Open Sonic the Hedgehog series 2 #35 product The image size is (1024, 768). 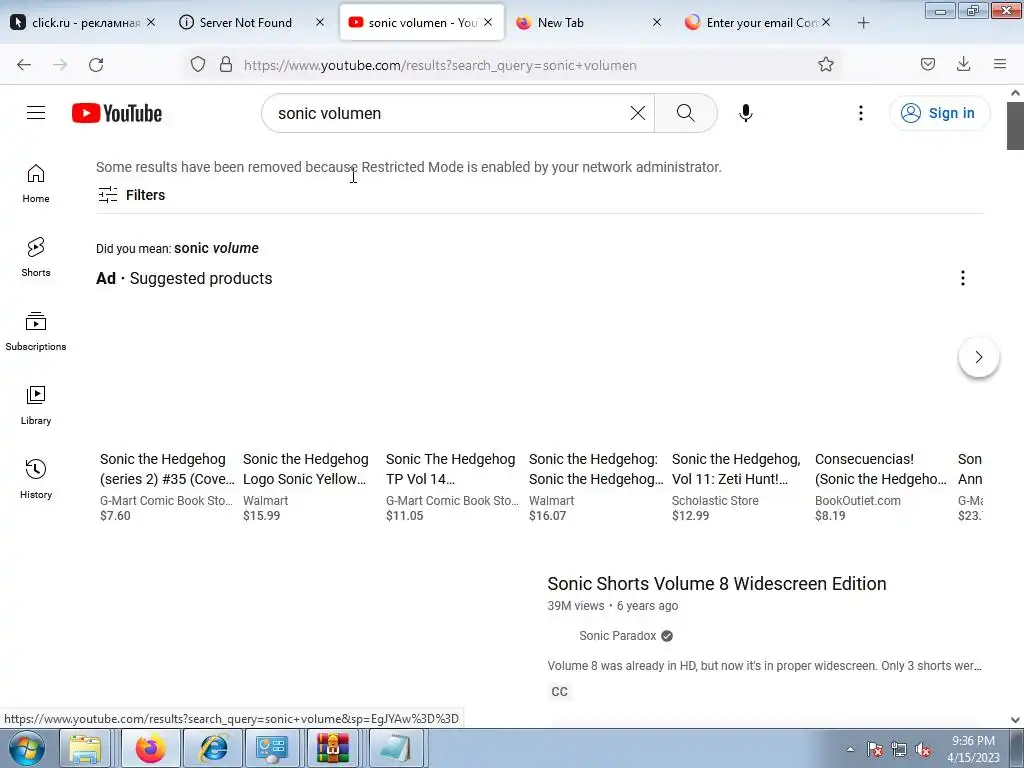pos(167,469)
